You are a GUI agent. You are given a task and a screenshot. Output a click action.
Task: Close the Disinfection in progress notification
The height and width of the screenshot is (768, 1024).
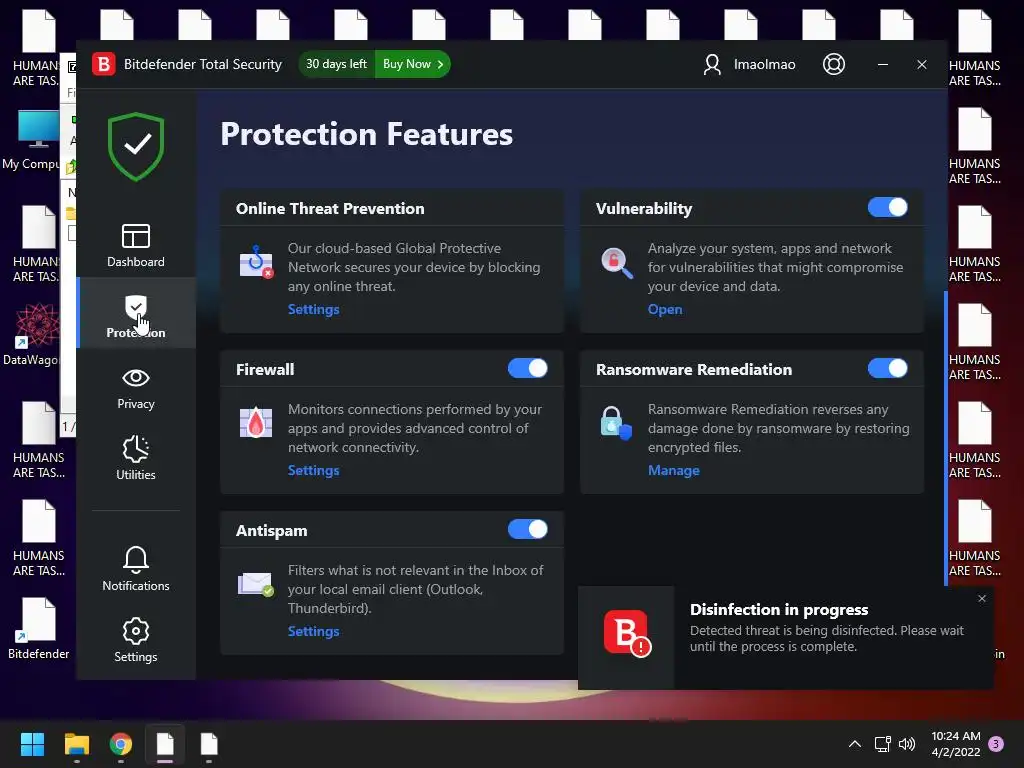tap(982, 598)
